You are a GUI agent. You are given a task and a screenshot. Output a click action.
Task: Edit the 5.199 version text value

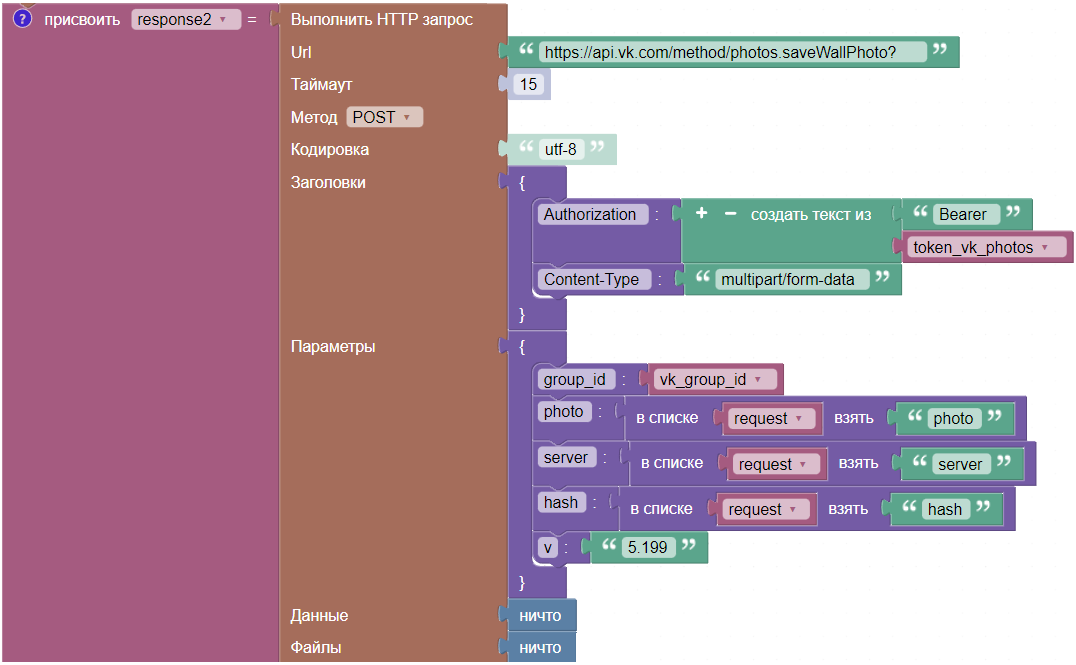(648, 547)
